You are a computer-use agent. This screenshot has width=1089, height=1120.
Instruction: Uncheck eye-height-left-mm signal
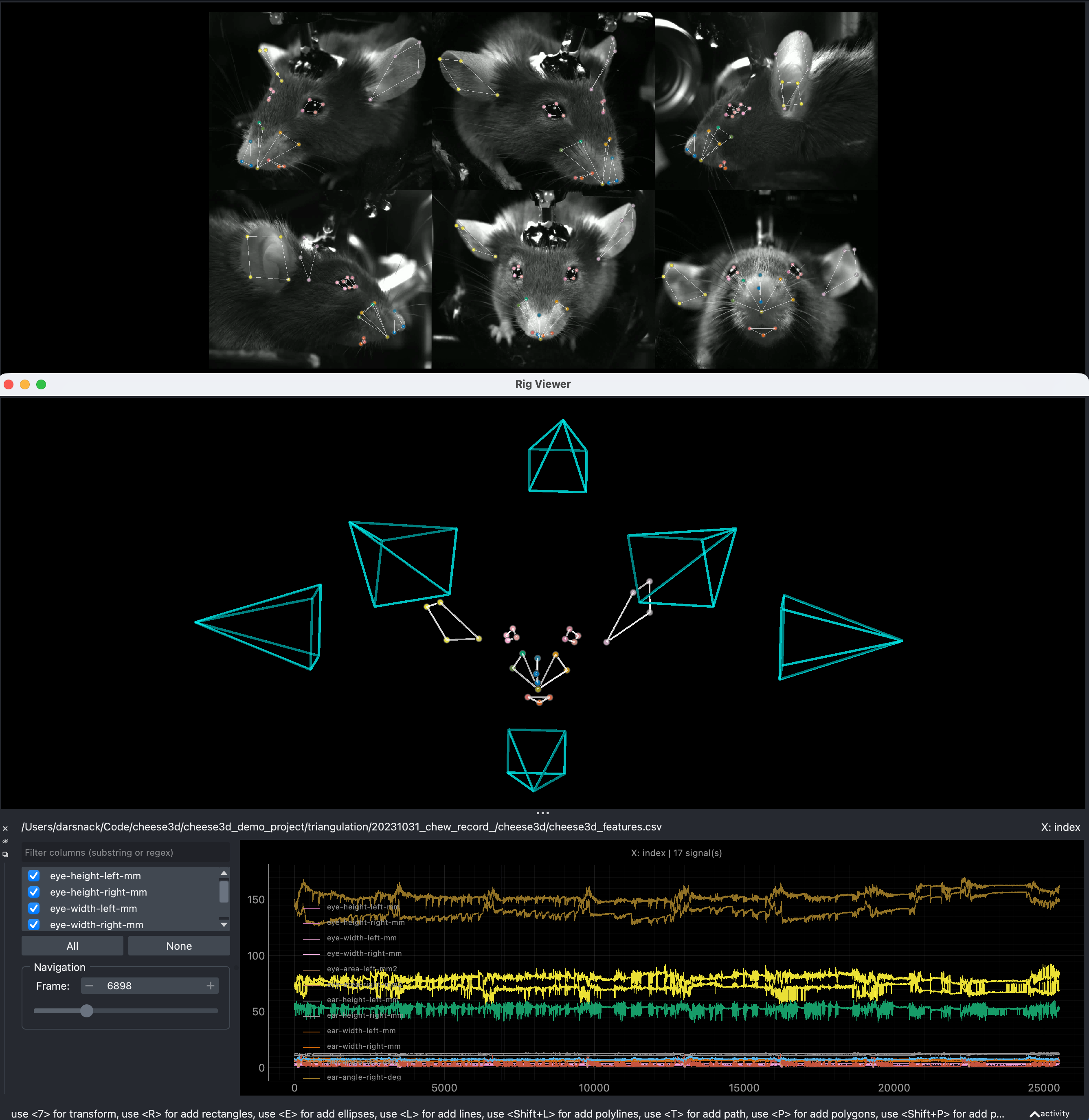[34, 876]
